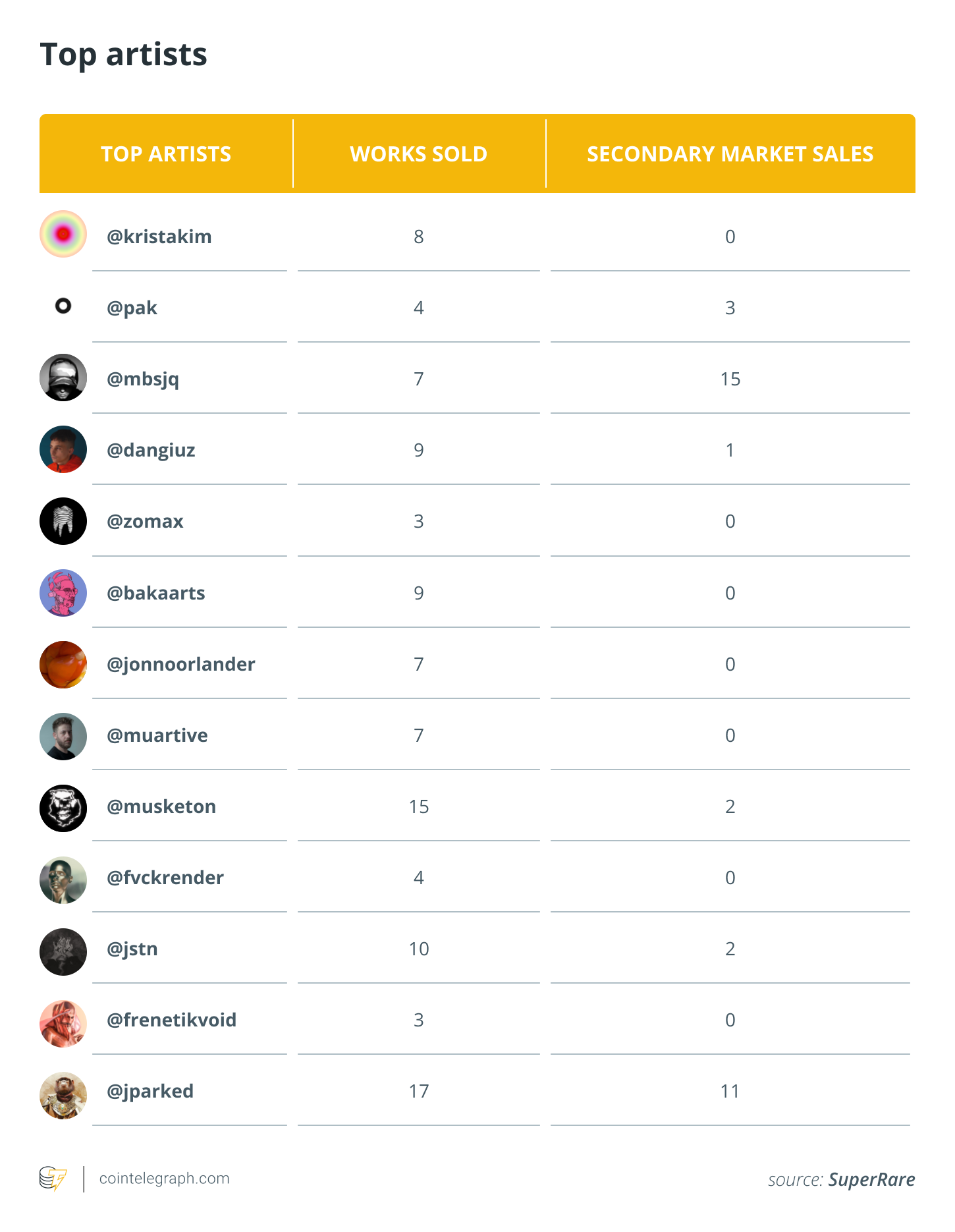Click the @muartive portrait avatar

63,737
